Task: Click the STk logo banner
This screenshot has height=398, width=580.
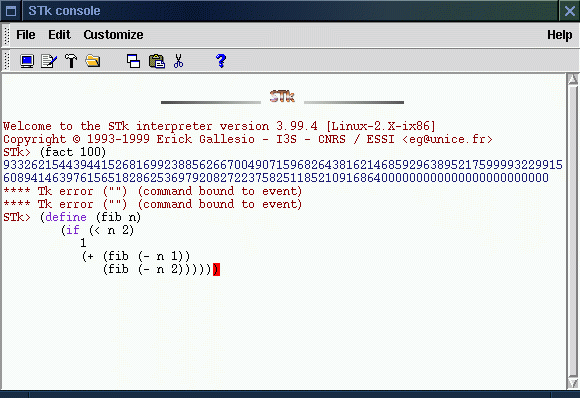Action: point(282,97)
